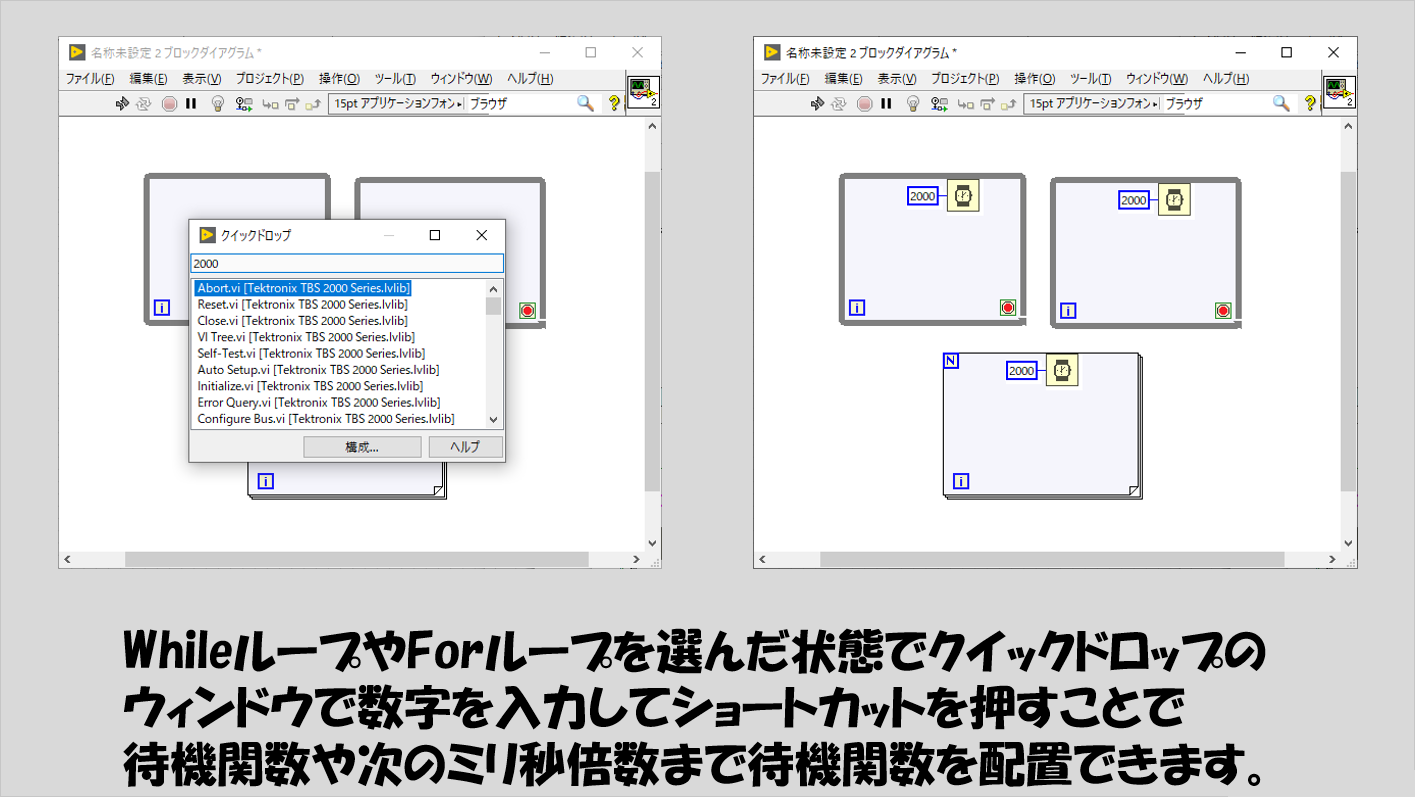The width and height of the screenshot is (1415, 797).
Task: Click Step Out in window behind Quick Drop
Action: tap(314, 103)
